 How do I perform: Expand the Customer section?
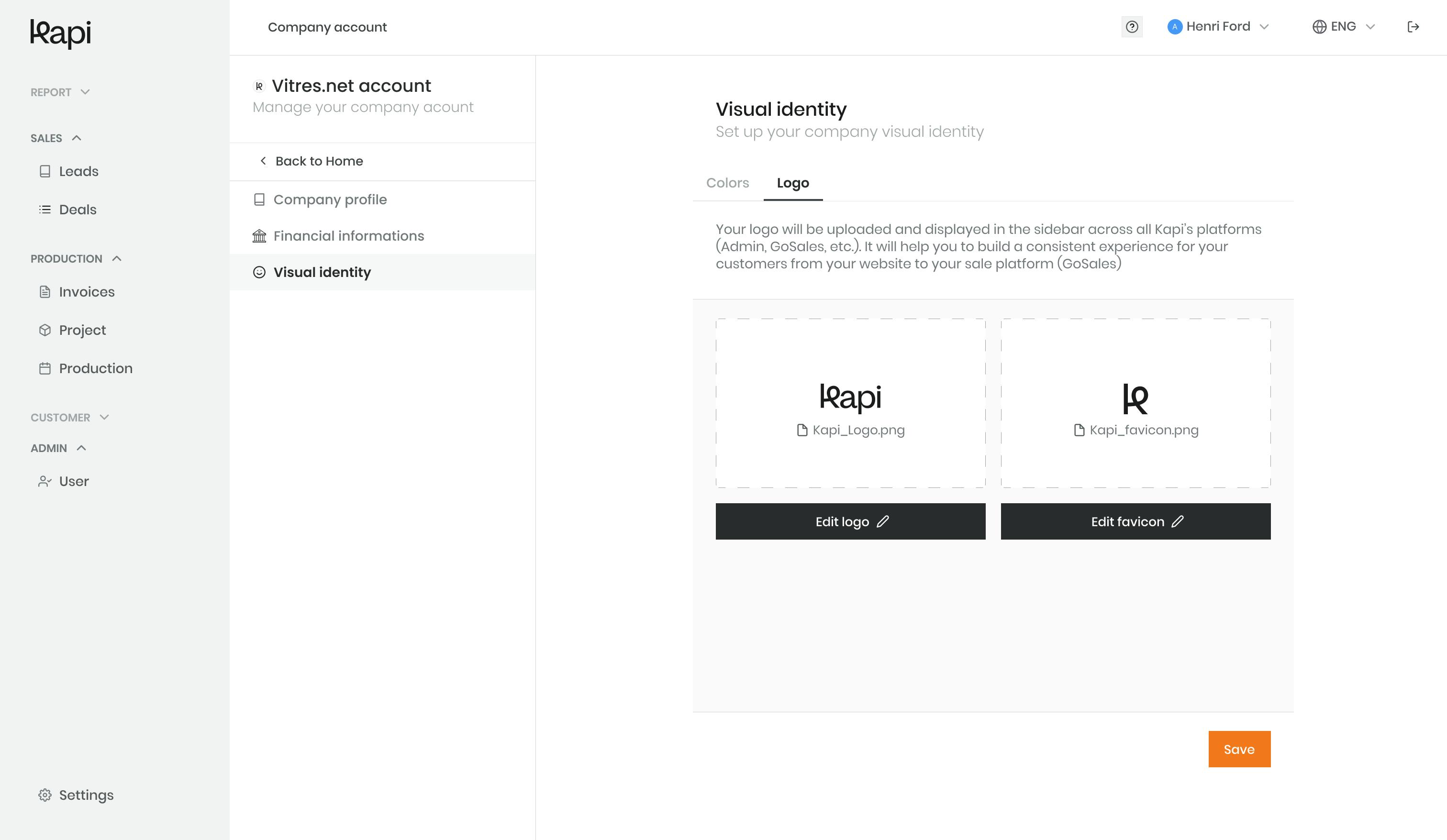coord(70,418)
